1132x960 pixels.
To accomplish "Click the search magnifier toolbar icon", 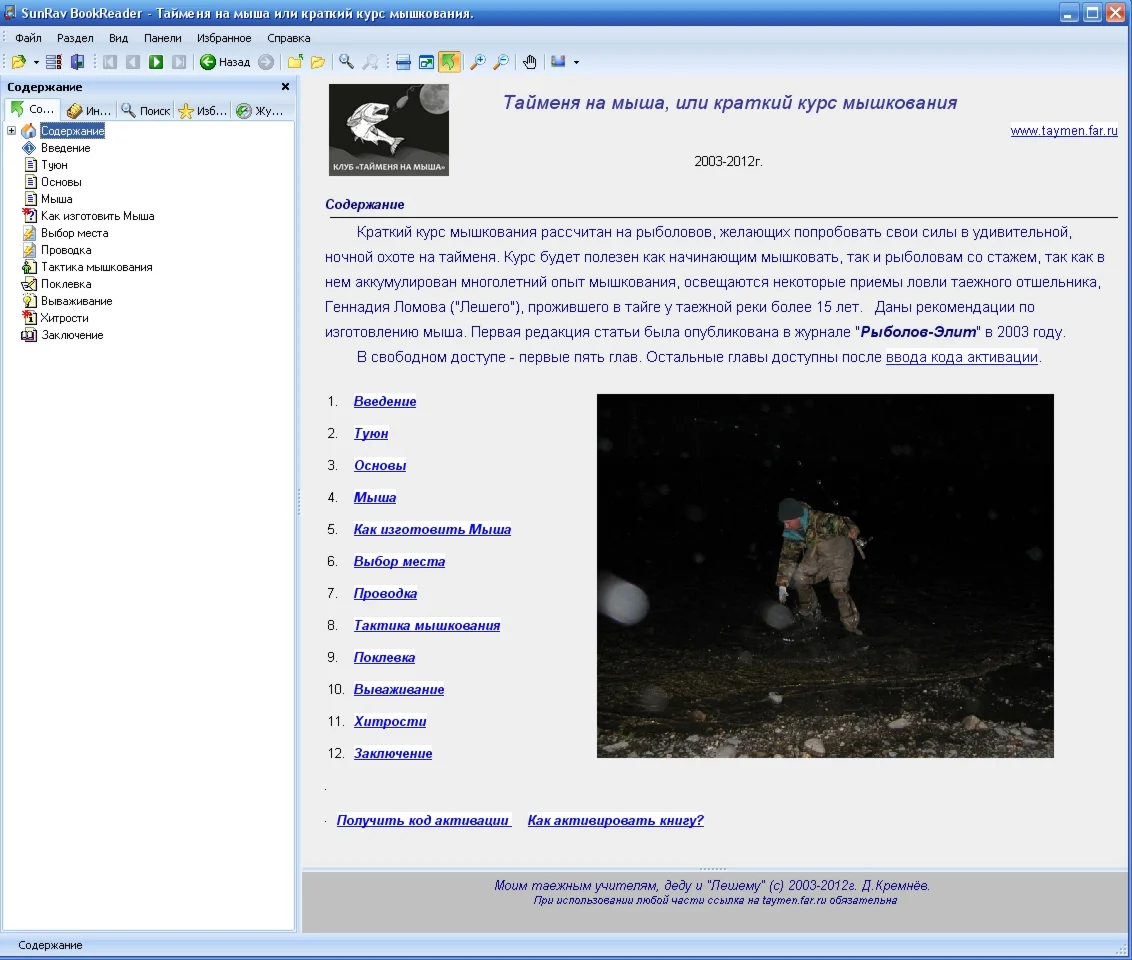I will [x=346, y=62].
